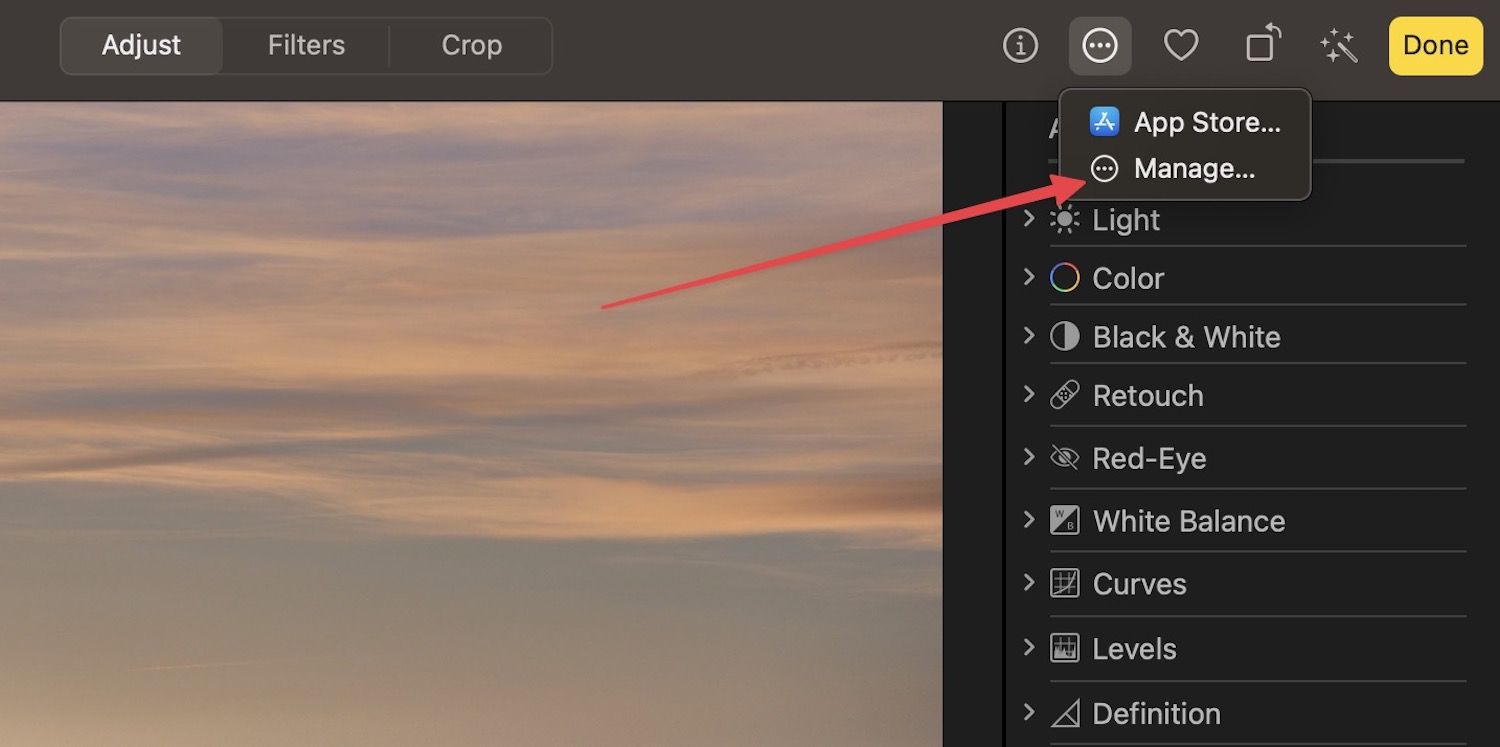Expand the Black & White section
The image size is (1500, 747).
coord(1031,337)
